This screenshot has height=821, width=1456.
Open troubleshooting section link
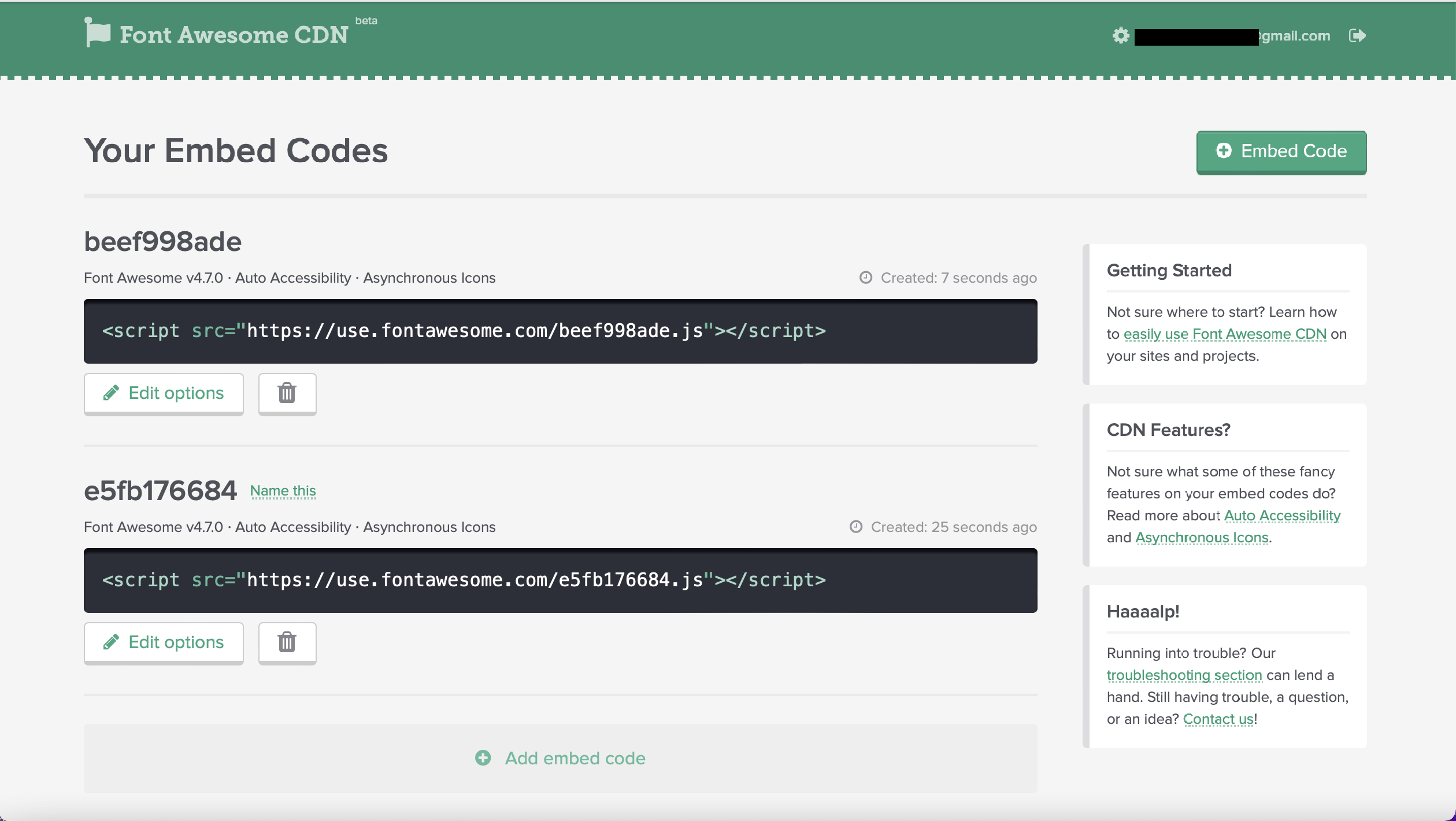pyautogui.click(x=1184, y=675)
